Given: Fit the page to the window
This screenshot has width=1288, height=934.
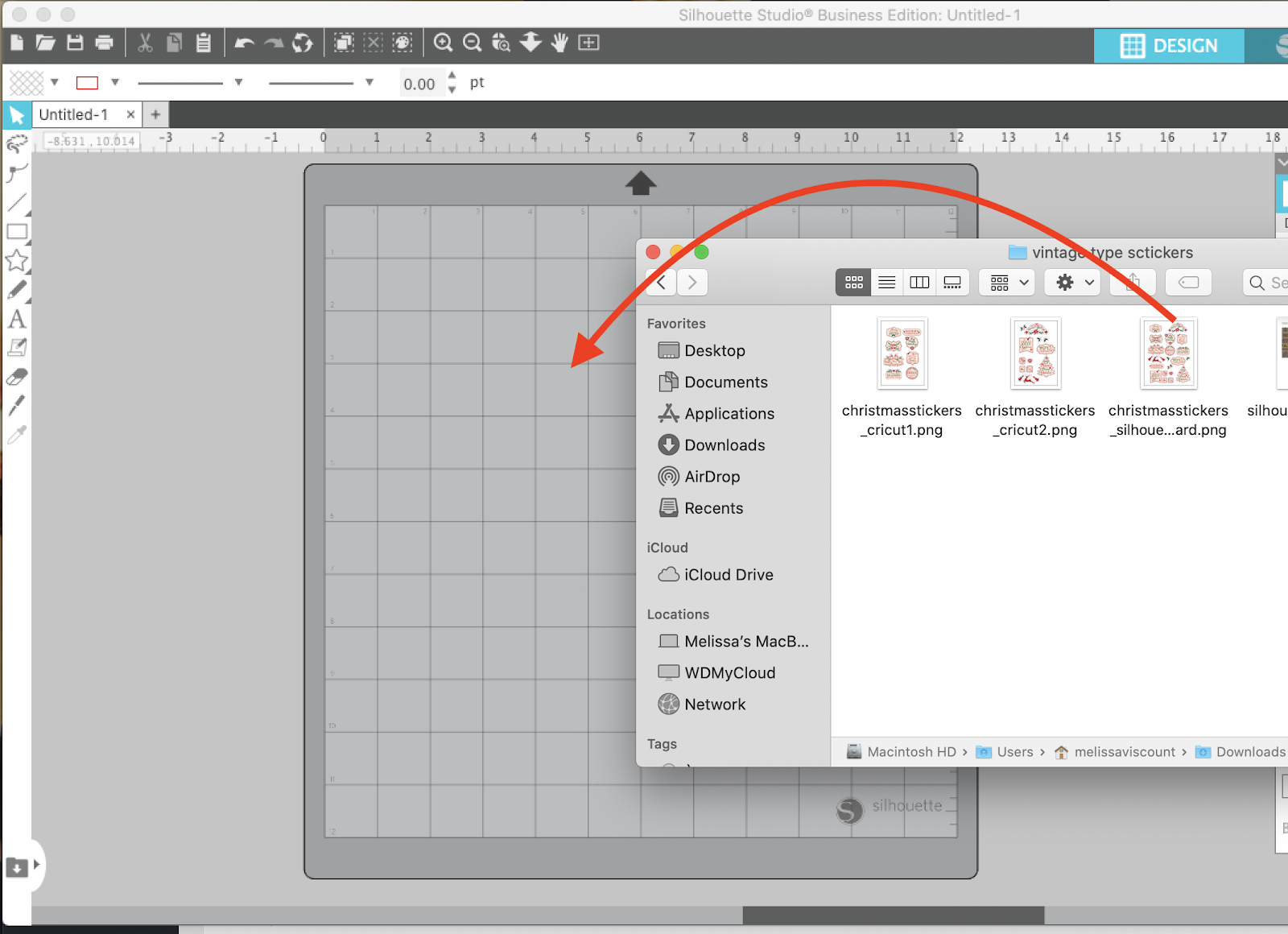Looking at the screenshot, I should 589,43.
